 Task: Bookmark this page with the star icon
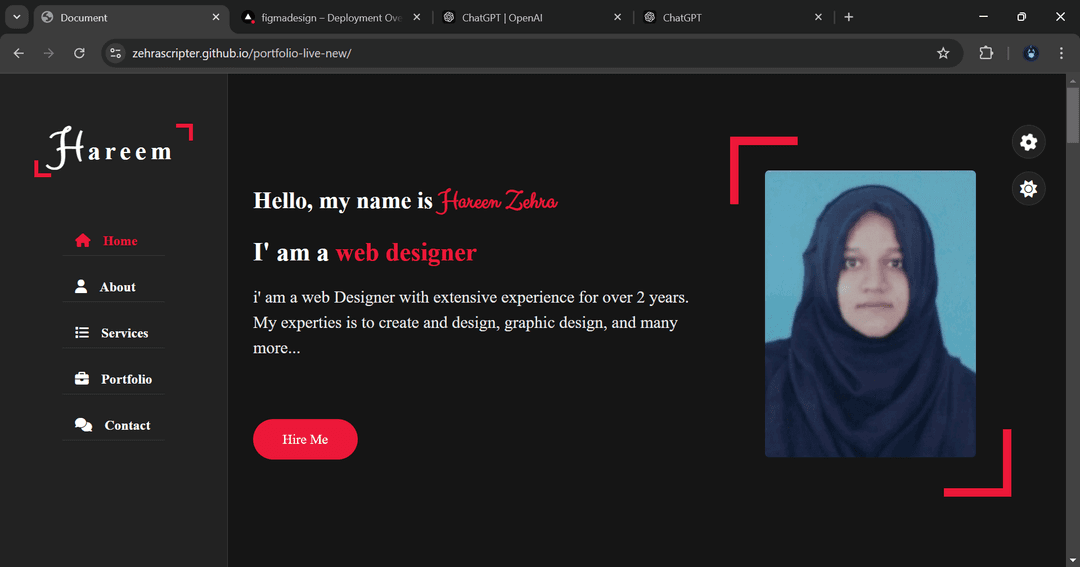coord(943,53)
